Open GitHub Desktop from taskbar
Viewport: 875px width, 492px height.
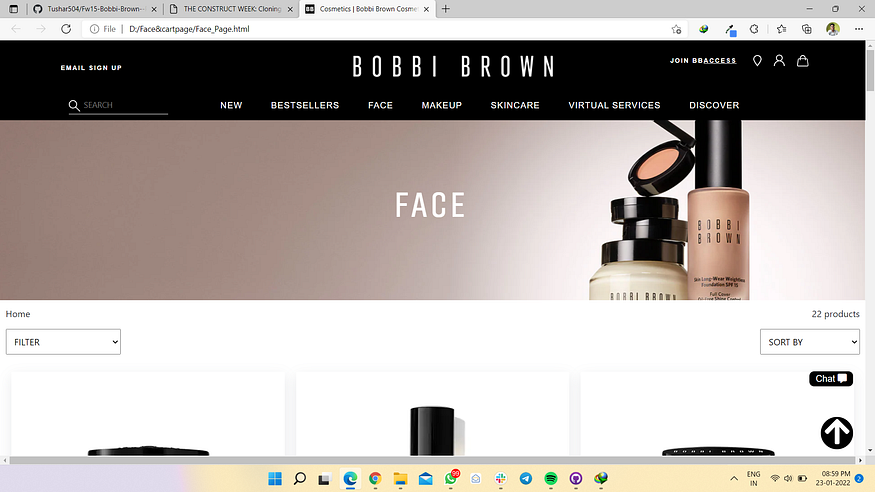click(576, 479)
